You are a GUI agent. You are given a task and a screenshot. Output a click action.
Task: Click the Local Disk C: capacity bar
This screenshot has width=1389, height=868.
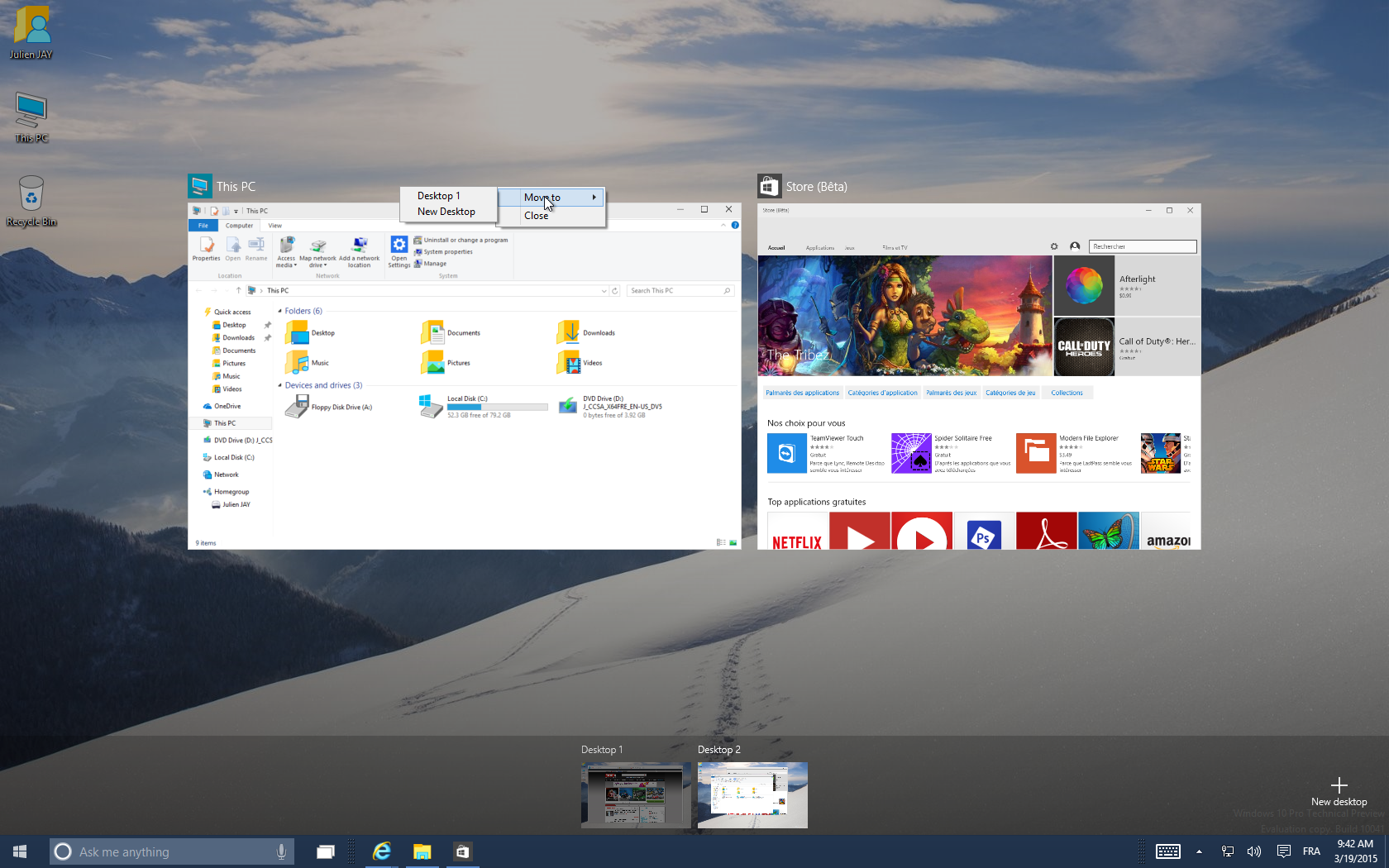(496, 407)
